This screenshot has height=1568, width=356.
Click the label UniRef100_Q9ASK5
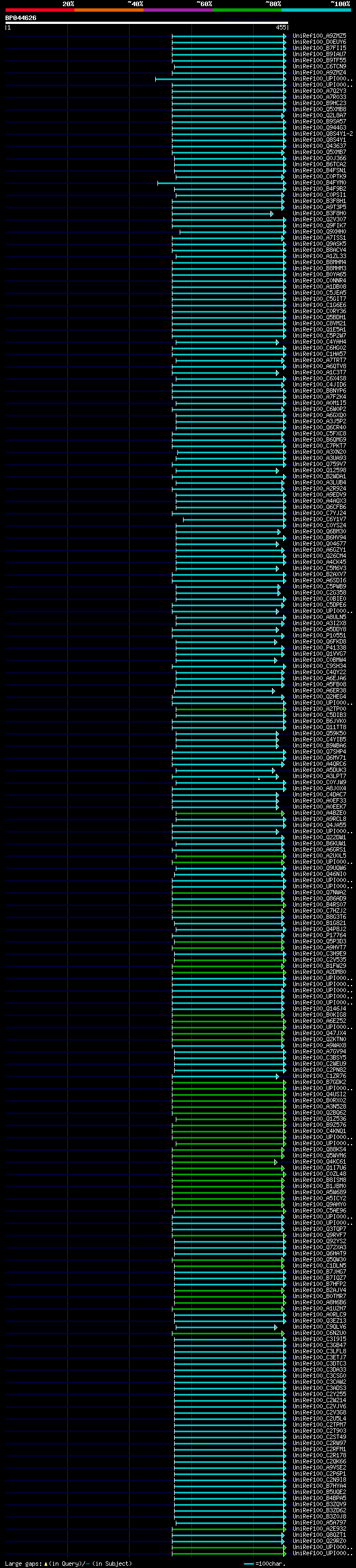coord(319,244)
